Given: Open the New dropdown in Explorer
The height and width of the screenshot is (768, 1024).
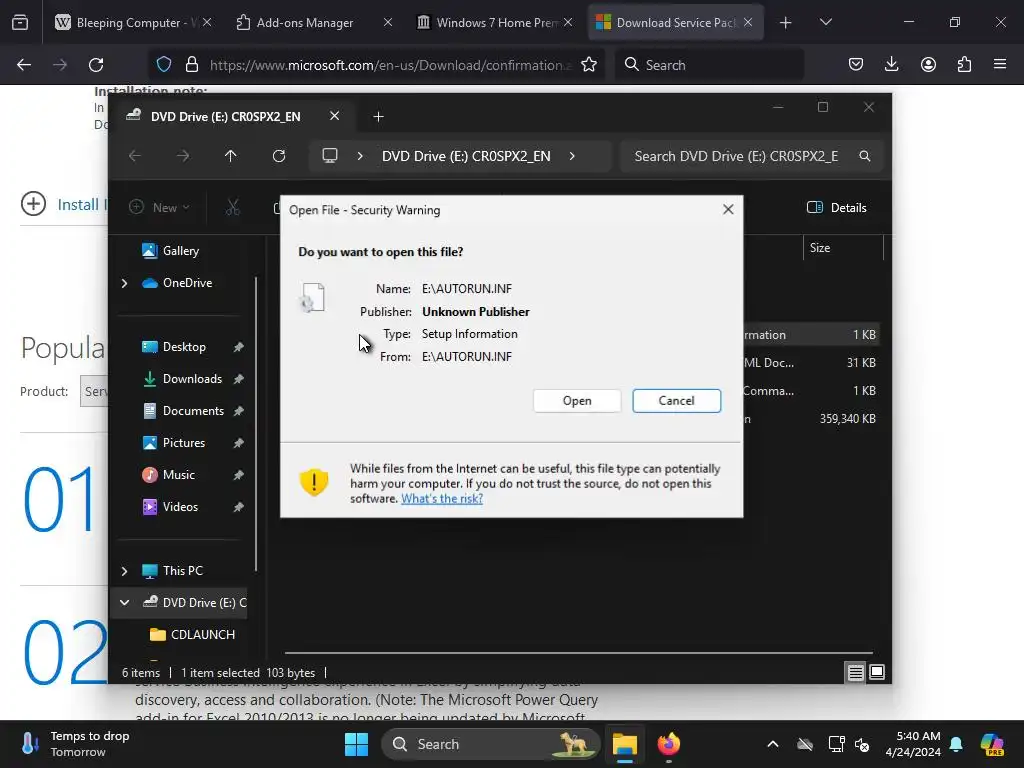Looking at the screenshot, I should pyautogui.click(x=159, y=208).
